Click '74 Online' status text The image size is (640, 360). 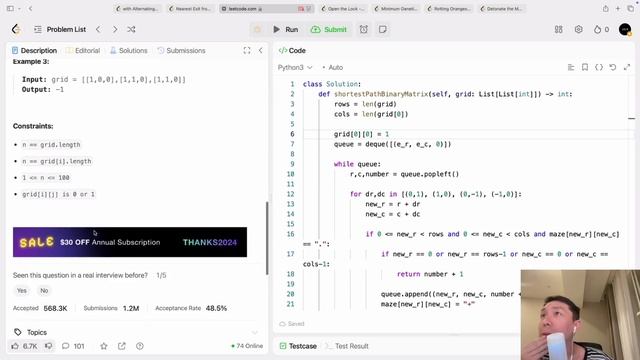click(247, 346)
